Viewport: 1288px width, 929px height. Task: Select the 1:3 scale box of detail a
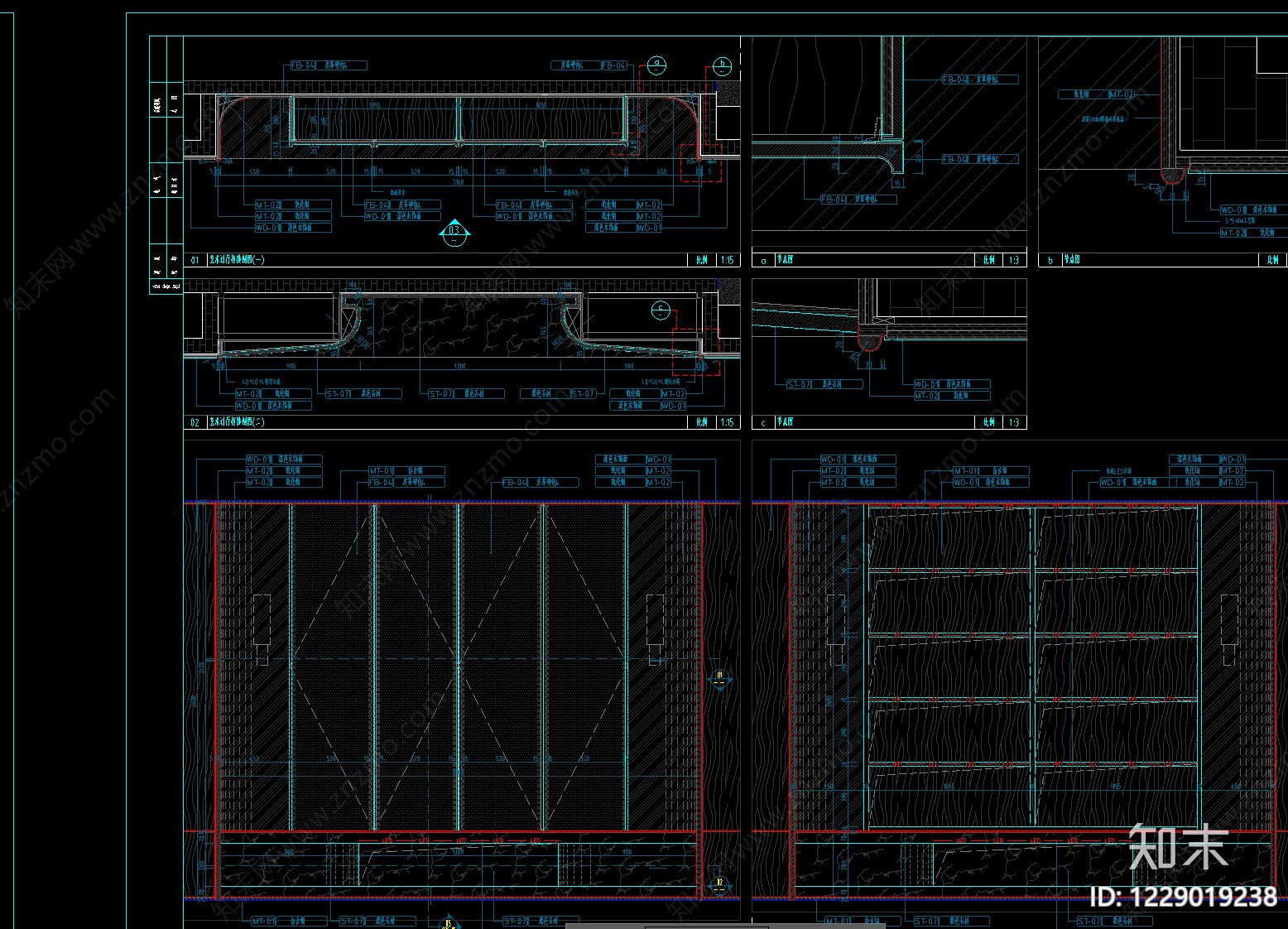(1014, 260)
